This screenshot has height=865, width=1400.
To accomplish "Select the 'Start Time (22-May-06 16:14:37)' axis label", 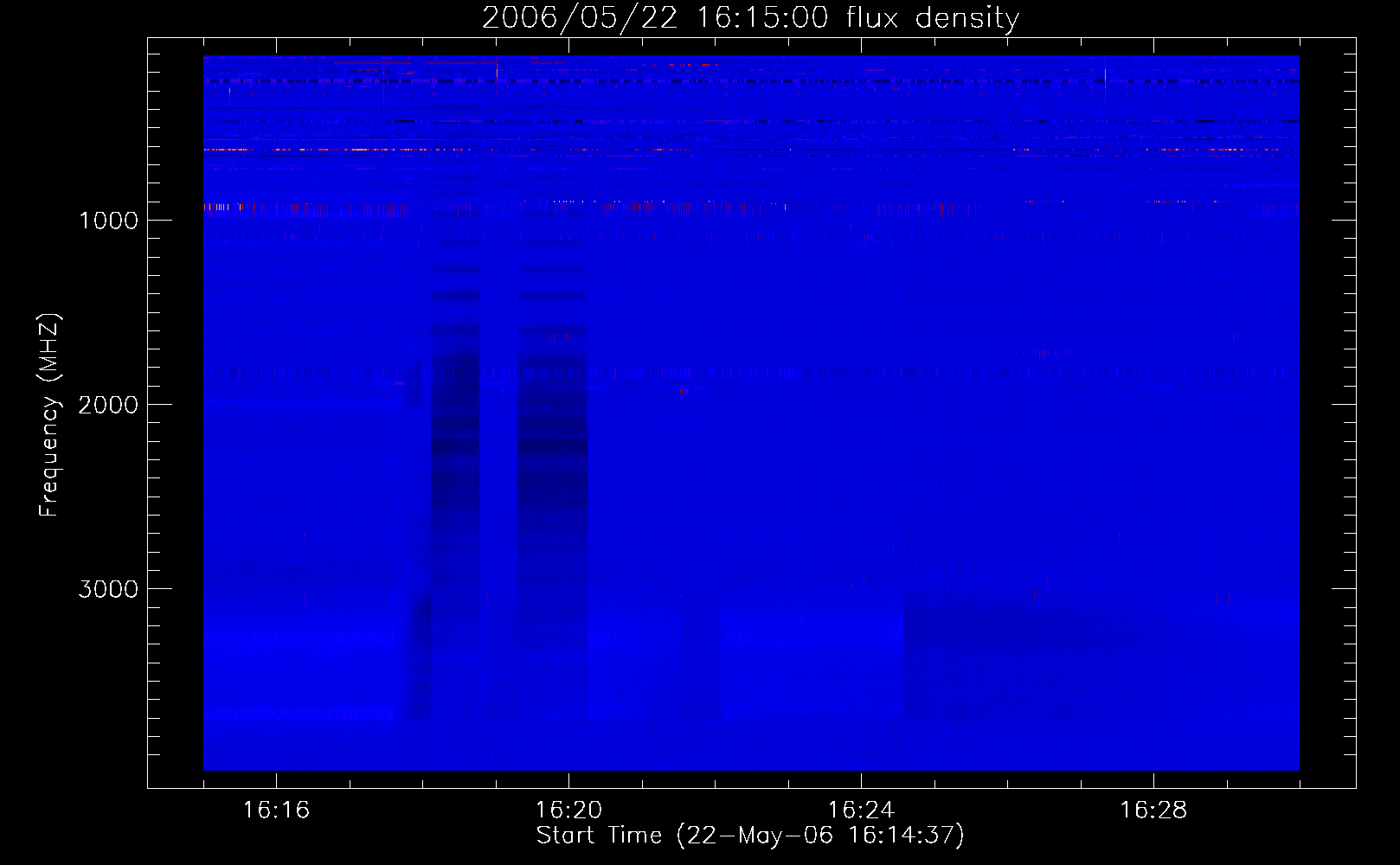I will 750,836.
